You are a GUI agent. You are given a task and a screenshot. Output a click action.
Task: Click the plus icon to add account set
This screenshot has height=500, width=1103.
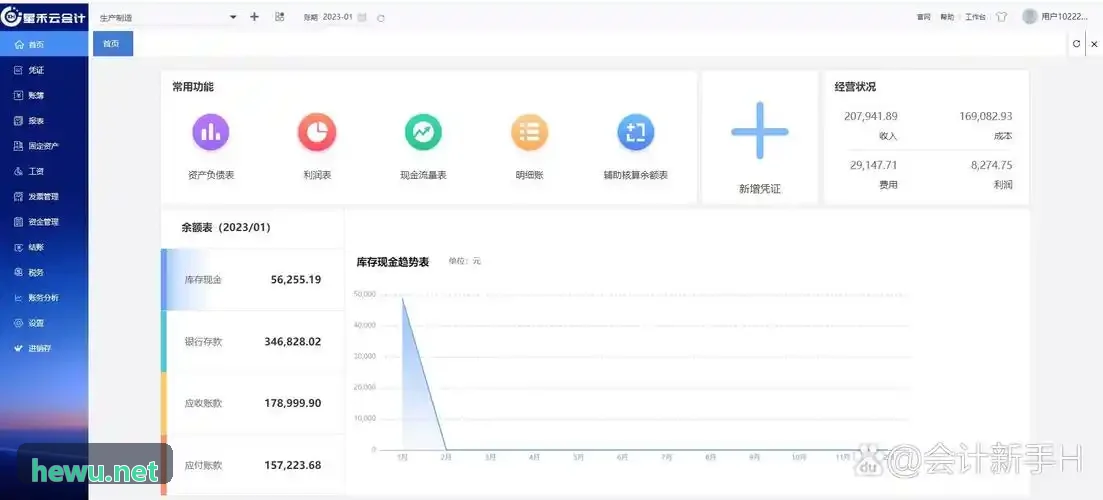(x=255, y=17)
